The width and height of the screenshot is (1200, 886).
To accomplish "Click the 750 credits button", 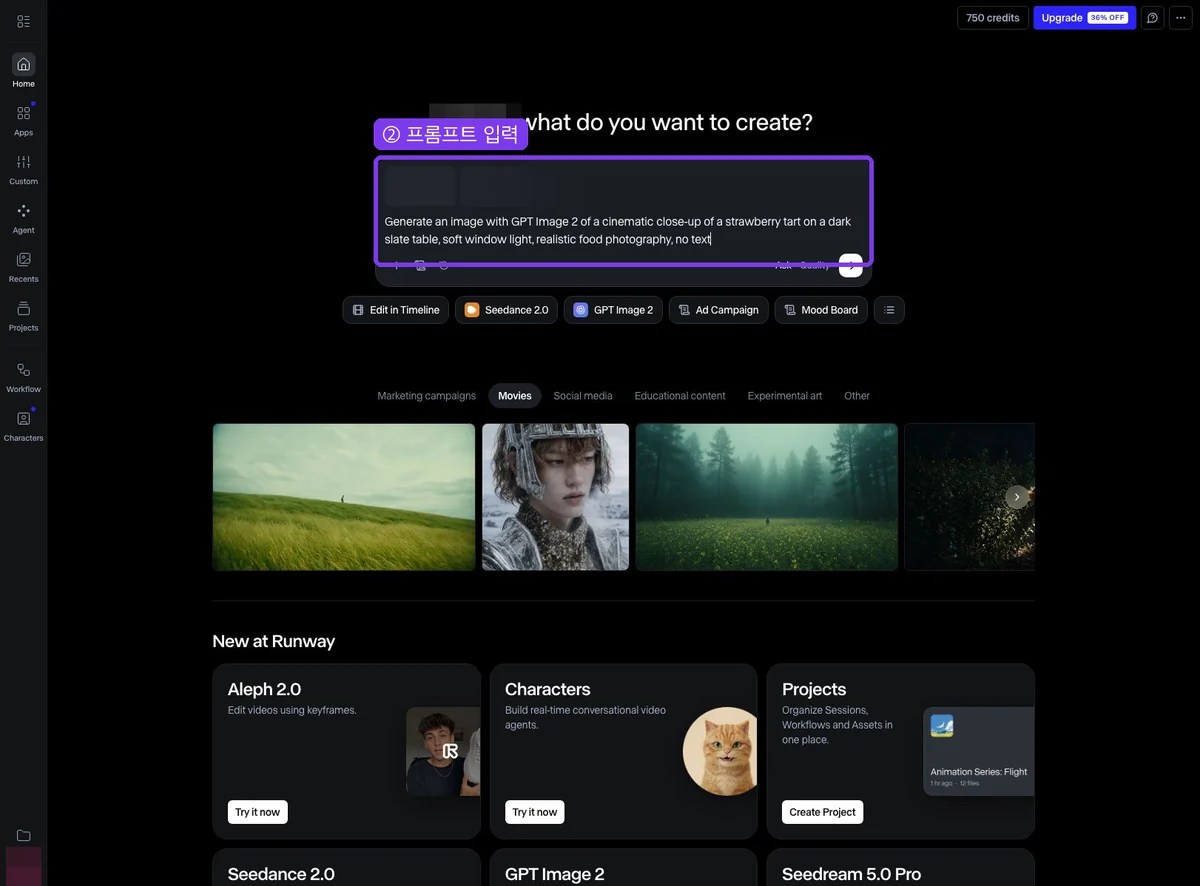I will [993, 18].
